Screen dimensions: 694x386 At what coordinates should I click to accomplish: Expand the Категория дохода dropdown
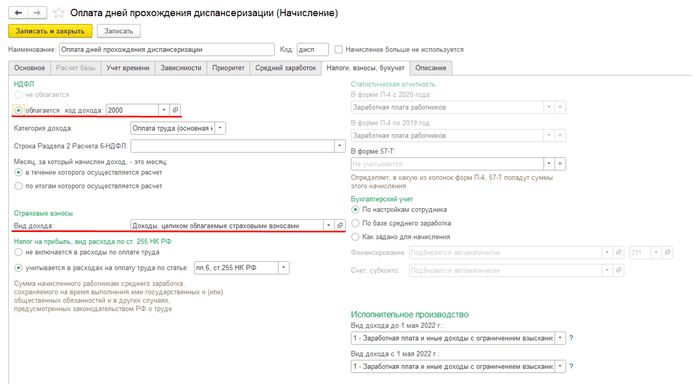click(220, 128)
